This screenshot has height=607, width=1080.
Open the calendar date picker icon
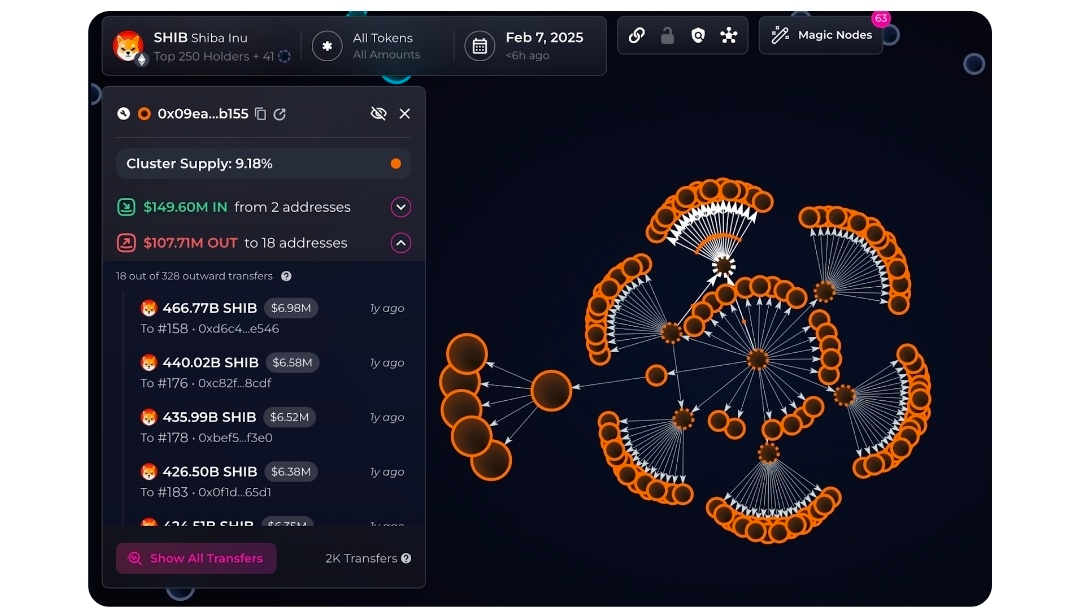click(x=479, y=46)
